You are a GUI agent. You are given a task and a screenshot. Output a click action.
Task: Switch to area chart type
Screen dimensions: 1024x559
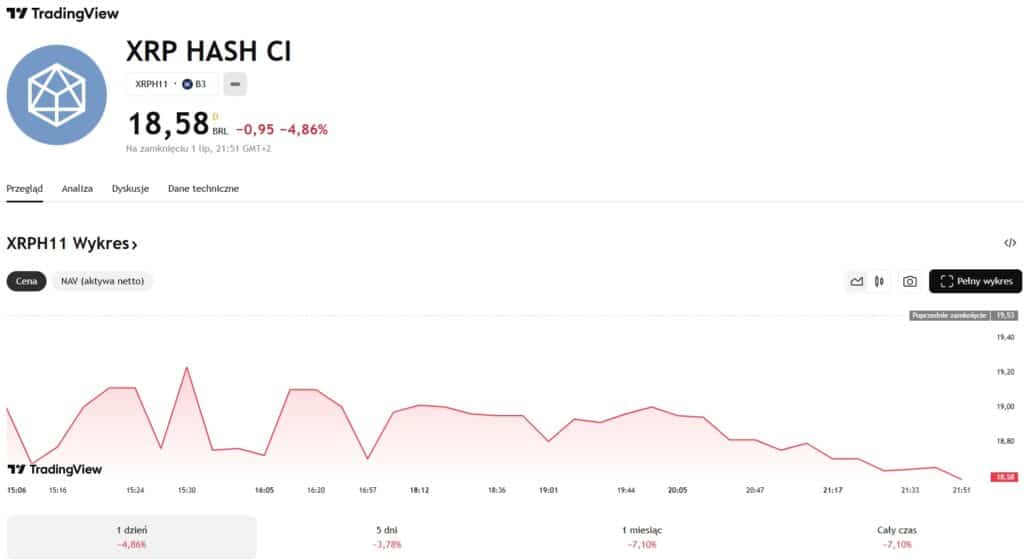[857, 281]
